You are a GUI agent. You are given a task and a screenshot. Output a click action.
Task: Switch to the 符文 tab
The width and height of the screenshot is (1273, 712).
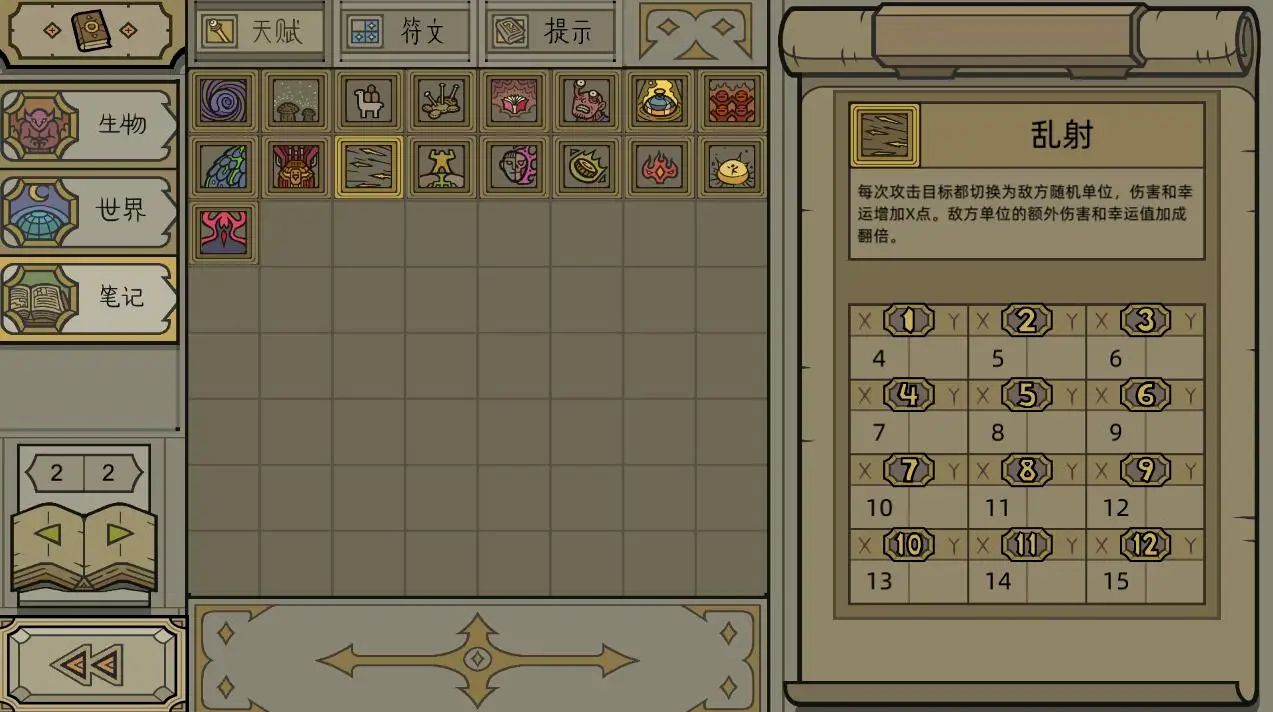click(406, 31)
